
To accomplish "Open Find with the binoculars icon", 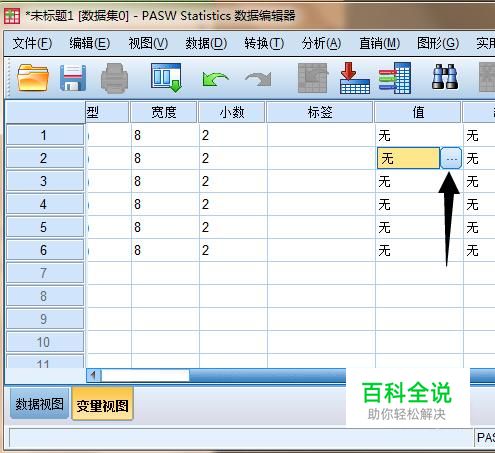I will (445, 77).
